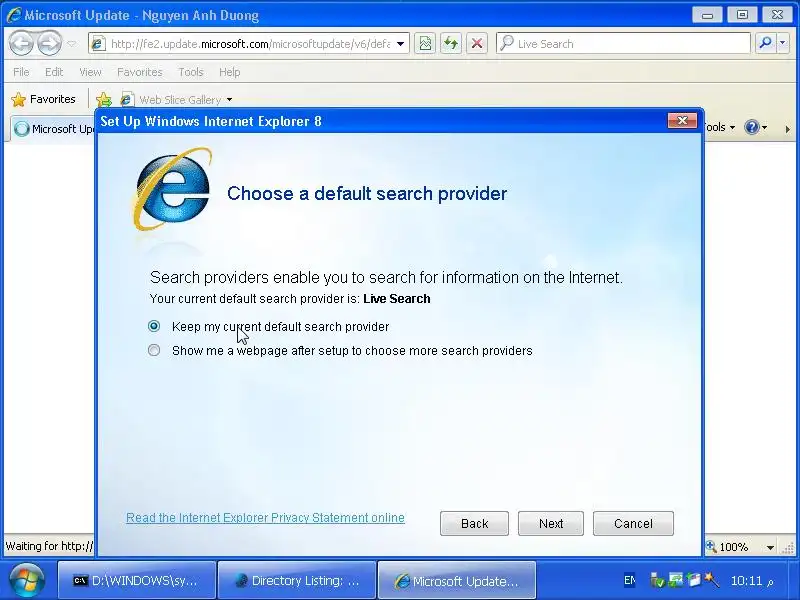Click the command bar overflow chevron
Image resolution: width=800 pixels, height=600 pixels.
[788, 130]
